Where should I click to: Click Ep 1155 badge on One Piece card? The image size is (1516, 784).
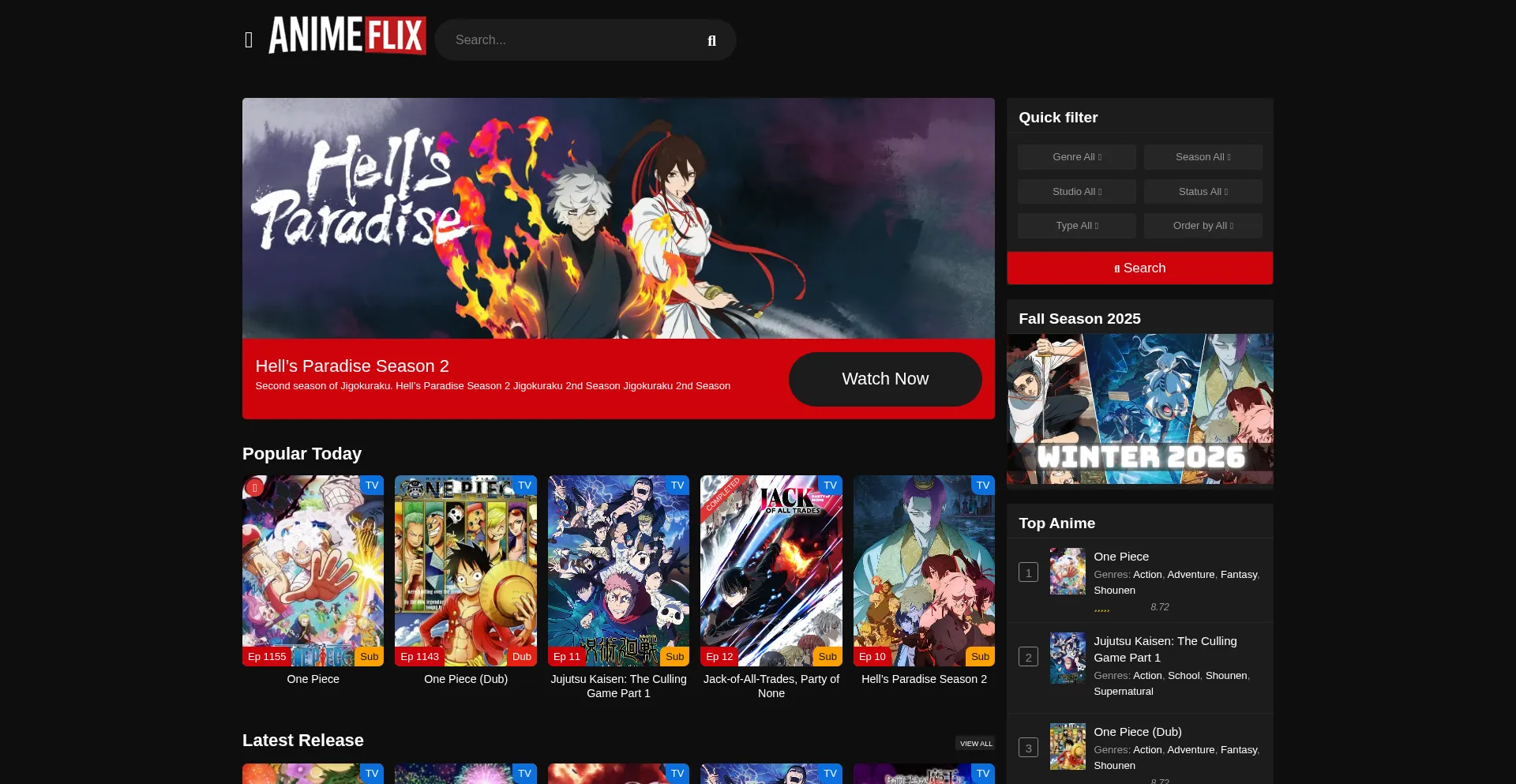coord(267,657)
